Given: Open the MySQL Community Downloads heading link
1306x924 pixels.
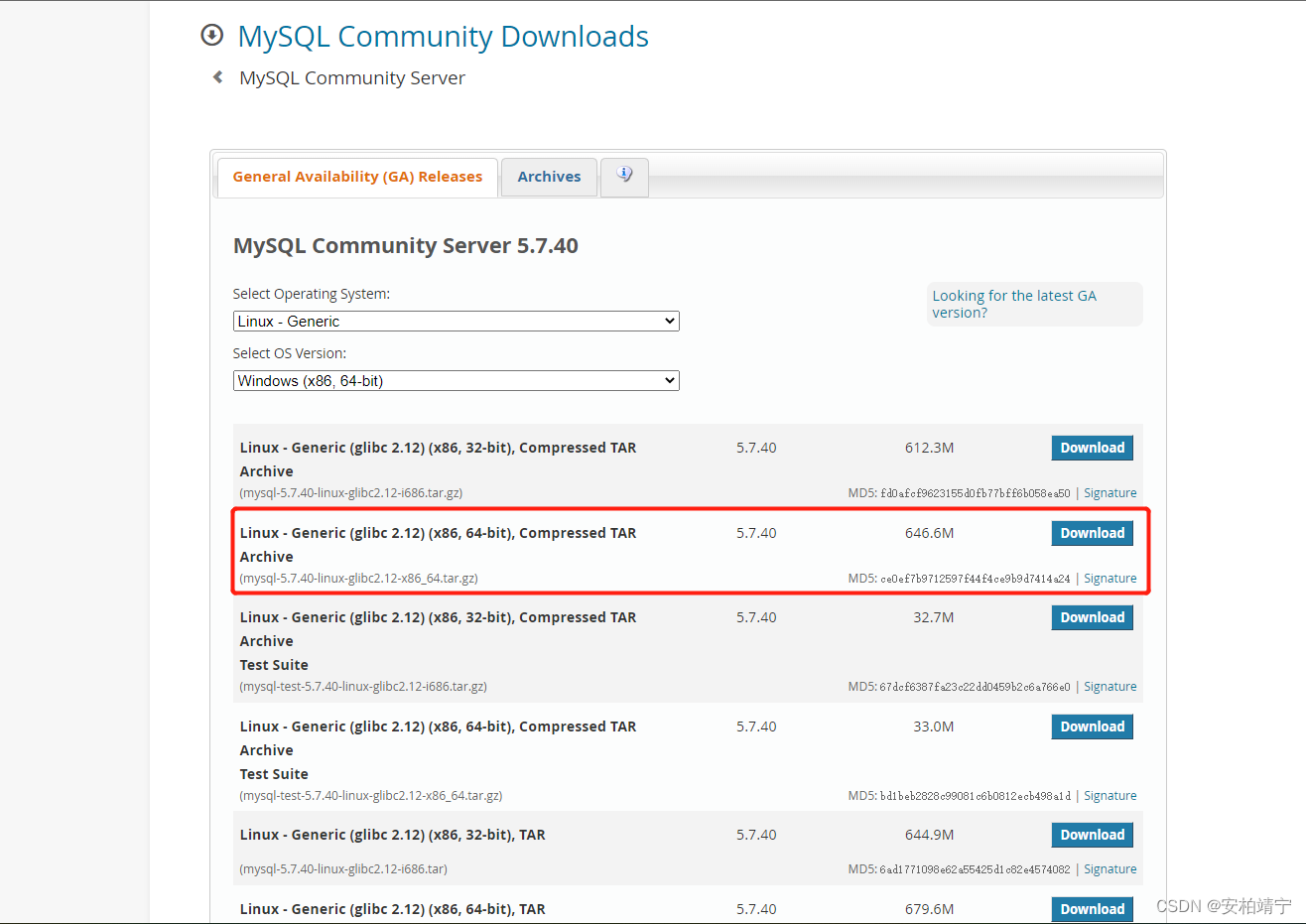Looking at the screenshot, I should click(x=443, y=37).
